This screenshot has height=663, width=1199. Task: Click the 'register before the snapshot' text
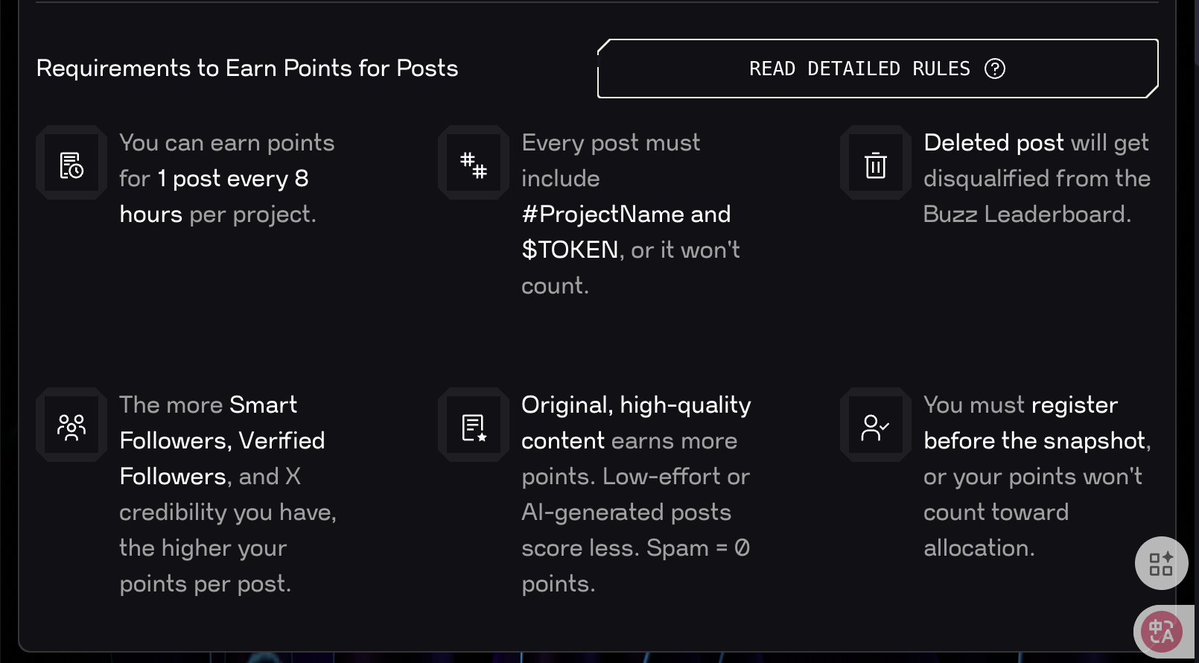click(1037, 422)
